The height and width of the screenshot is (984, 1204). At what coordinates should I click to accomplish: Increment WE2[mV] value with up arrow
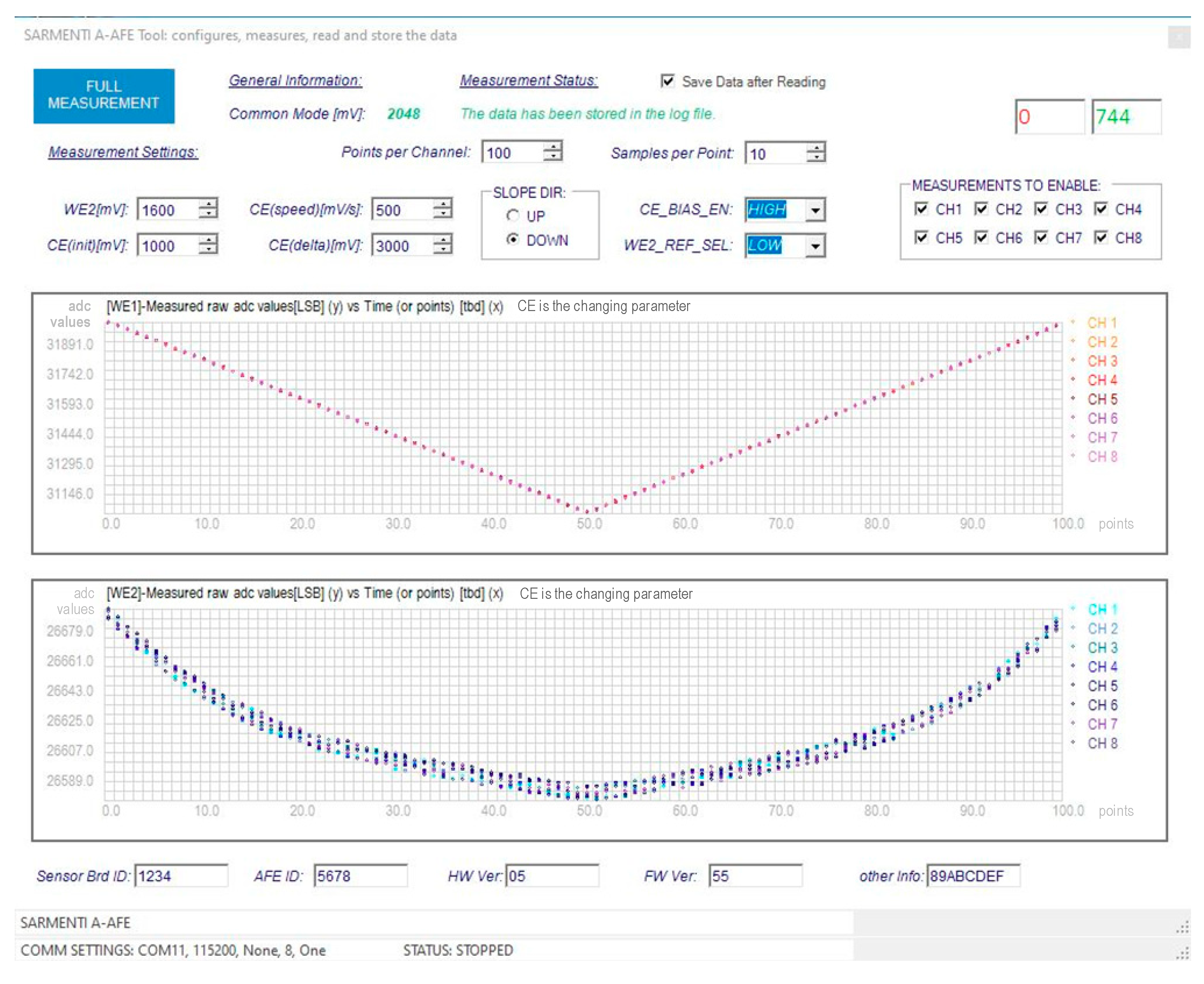(x=209, y=204)
